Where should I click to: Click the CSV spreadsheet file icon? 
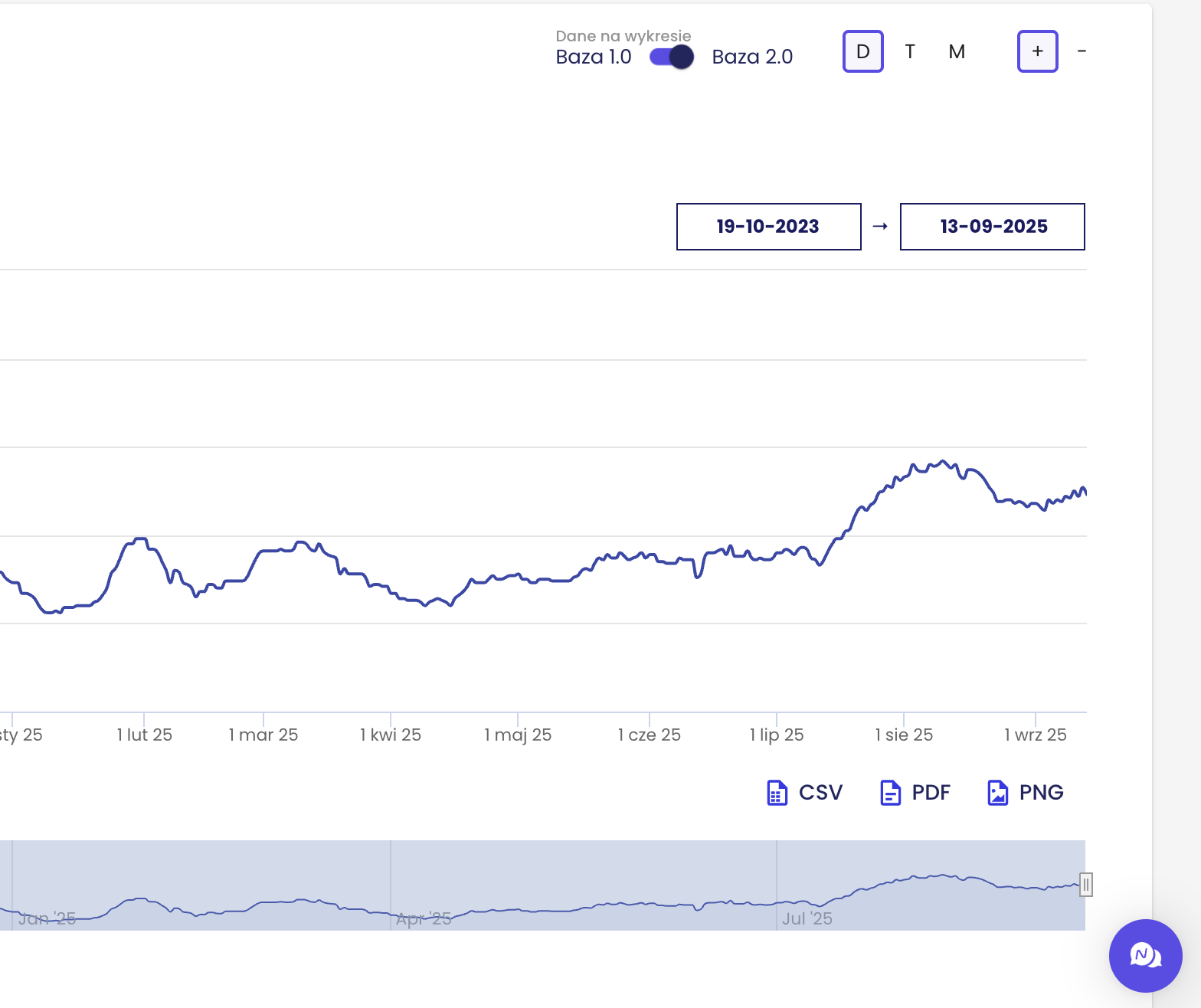point(777,793)
